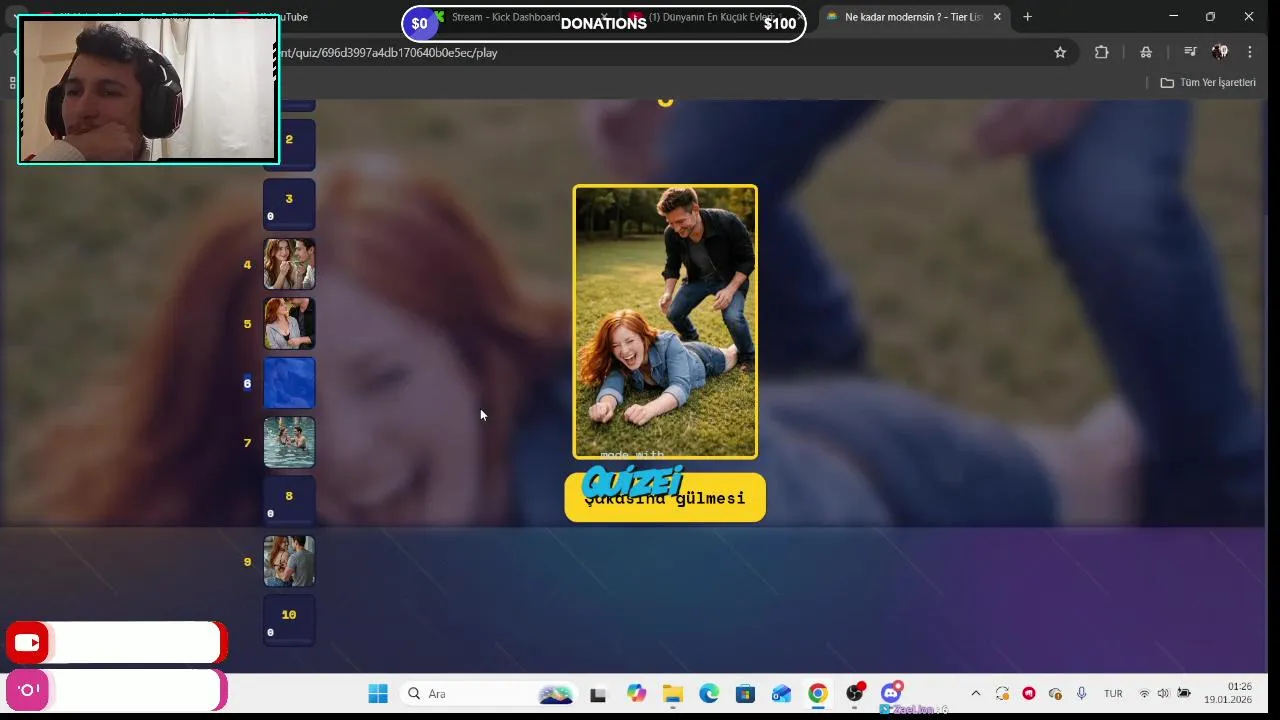Click the microphone icon in system tray

pyautogui.click(x=1081, y=694)
